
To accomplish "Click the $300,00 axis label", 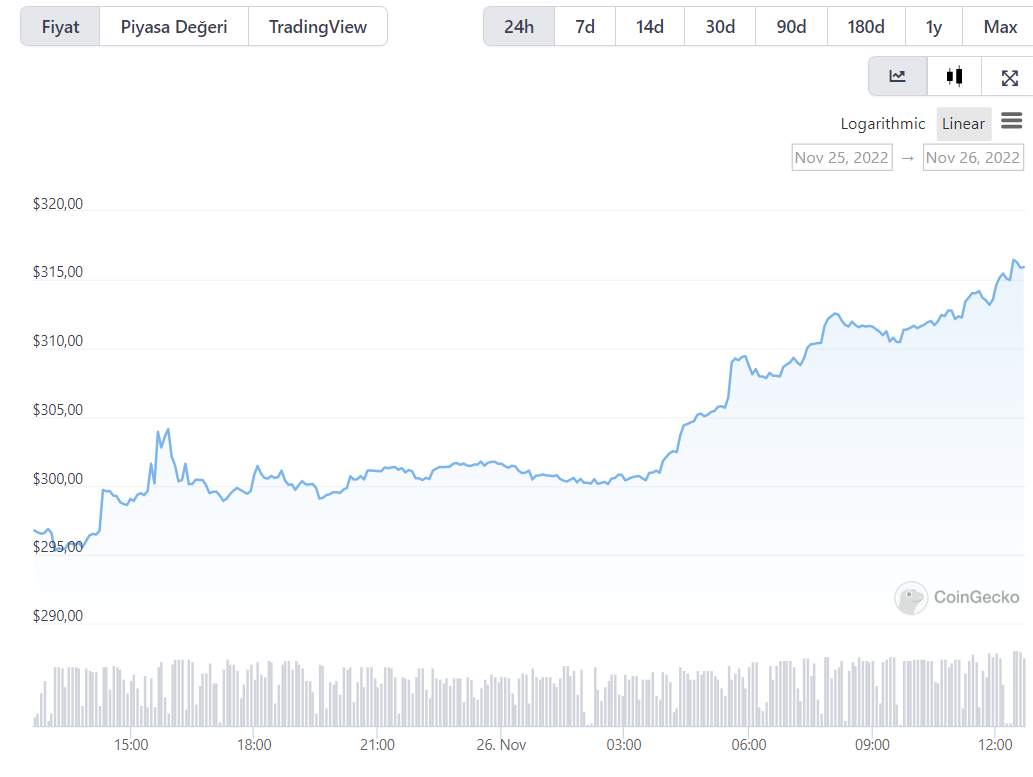I will 58,479.
